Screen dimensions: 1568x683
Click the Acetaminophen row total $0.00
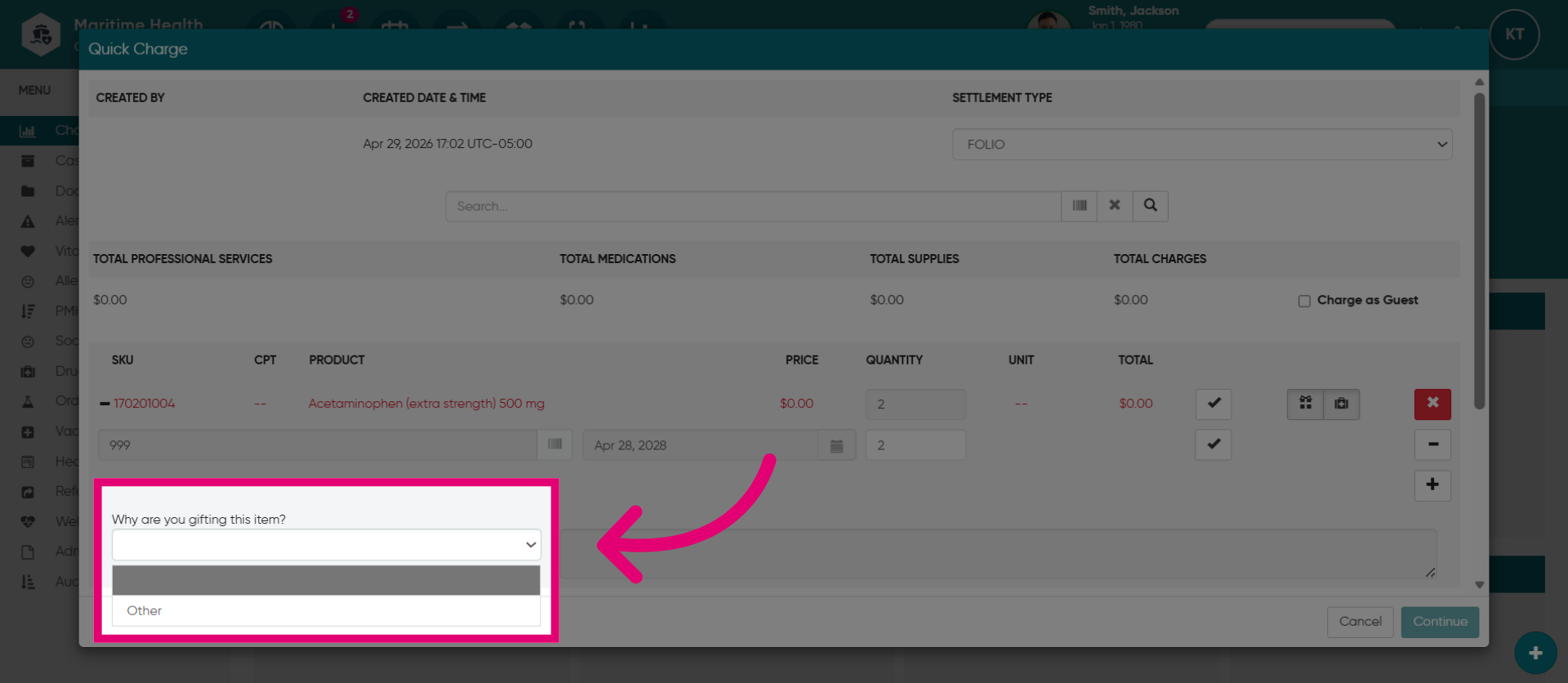(1135, 404)
